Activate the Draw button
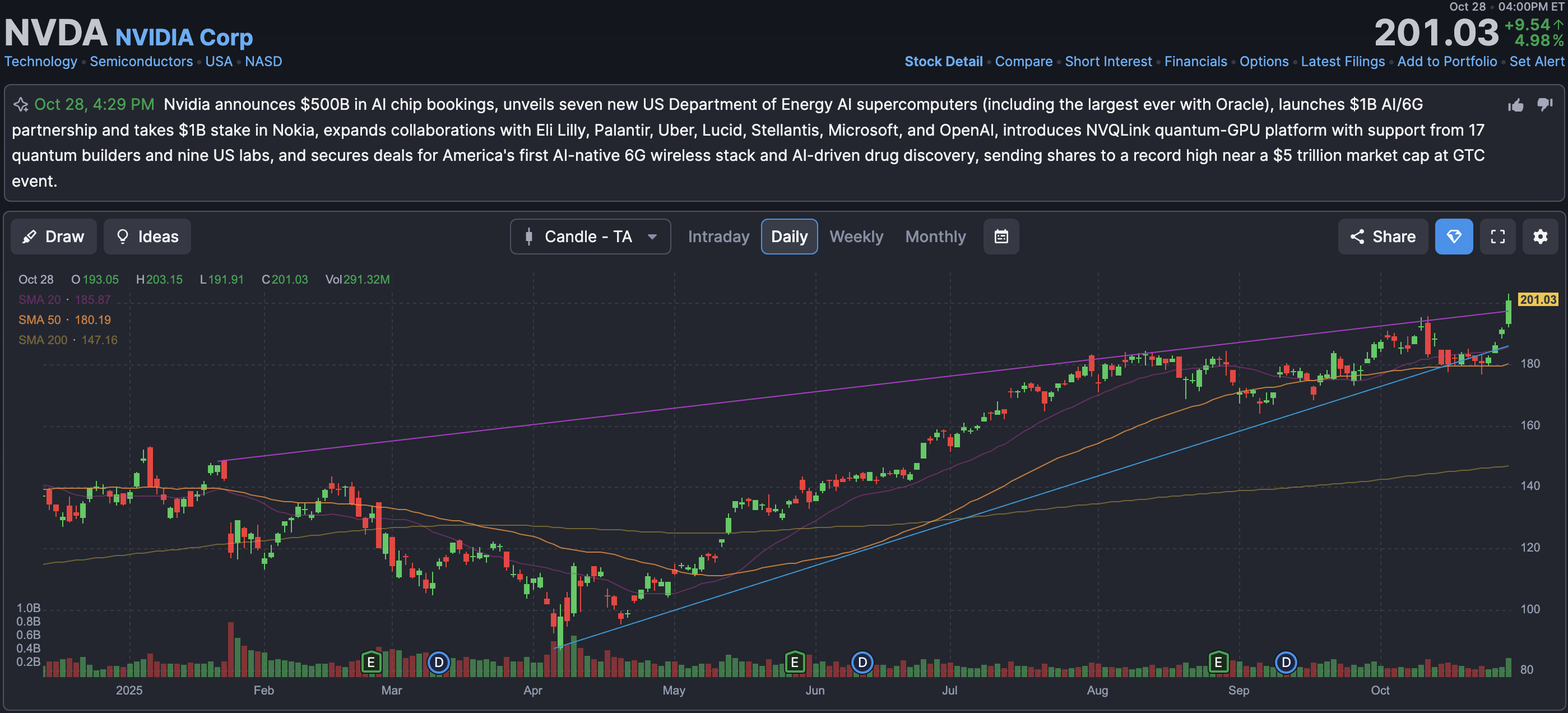 pos(54,236)
